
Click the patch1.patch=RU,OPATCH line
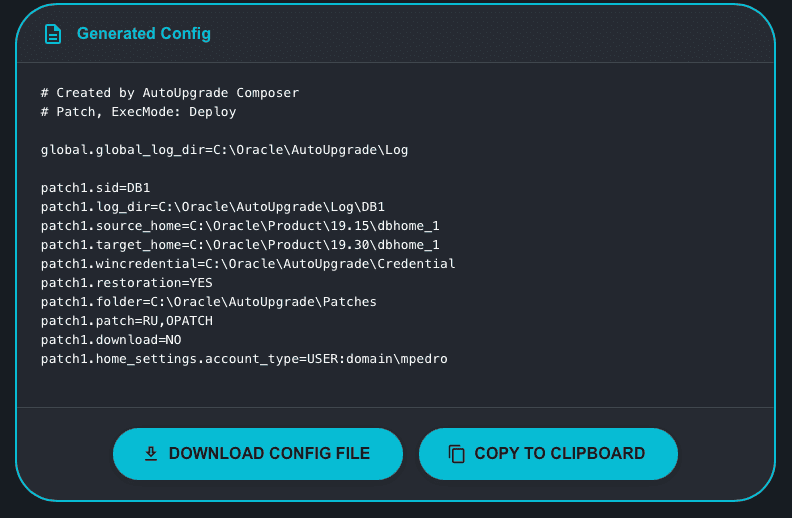[x=126, y=320]
